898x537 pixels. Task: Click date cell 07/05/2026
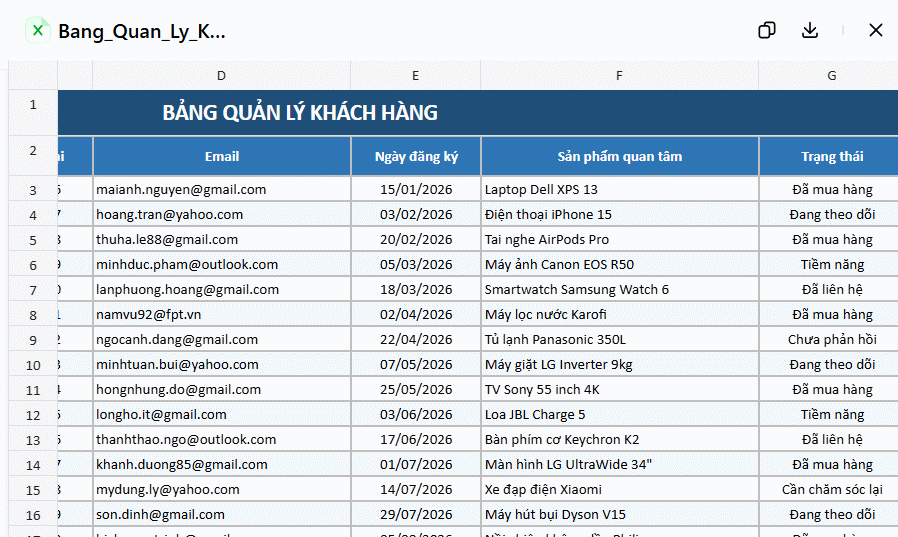(x=416, y=365)
